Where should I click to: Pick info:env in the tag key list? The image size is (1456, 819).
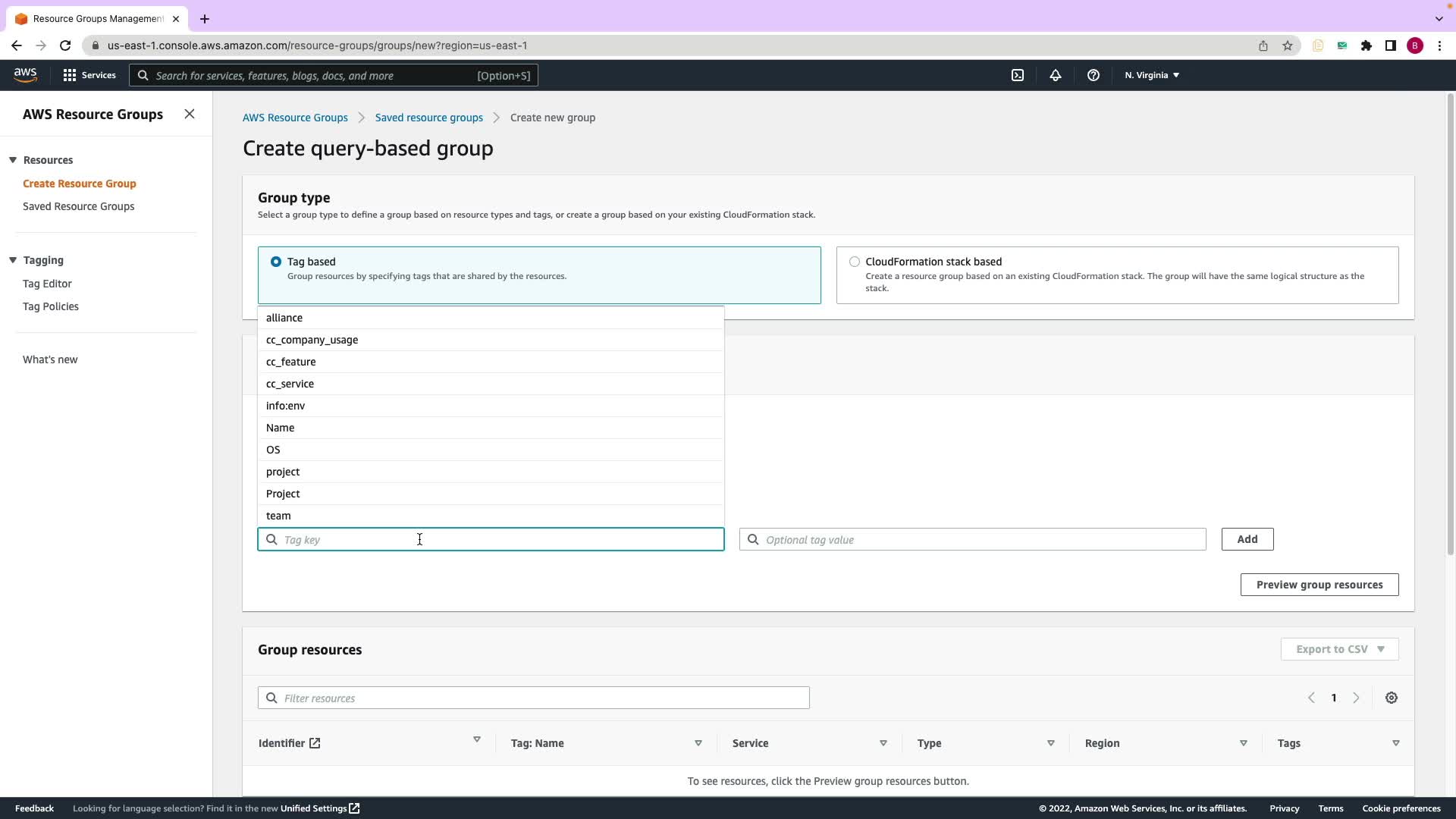pyautogui.click(x=285, y=406)
